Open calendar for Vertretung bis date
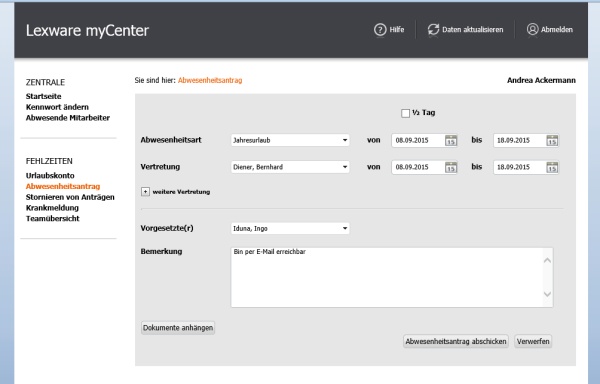 [x=552, y=167]
